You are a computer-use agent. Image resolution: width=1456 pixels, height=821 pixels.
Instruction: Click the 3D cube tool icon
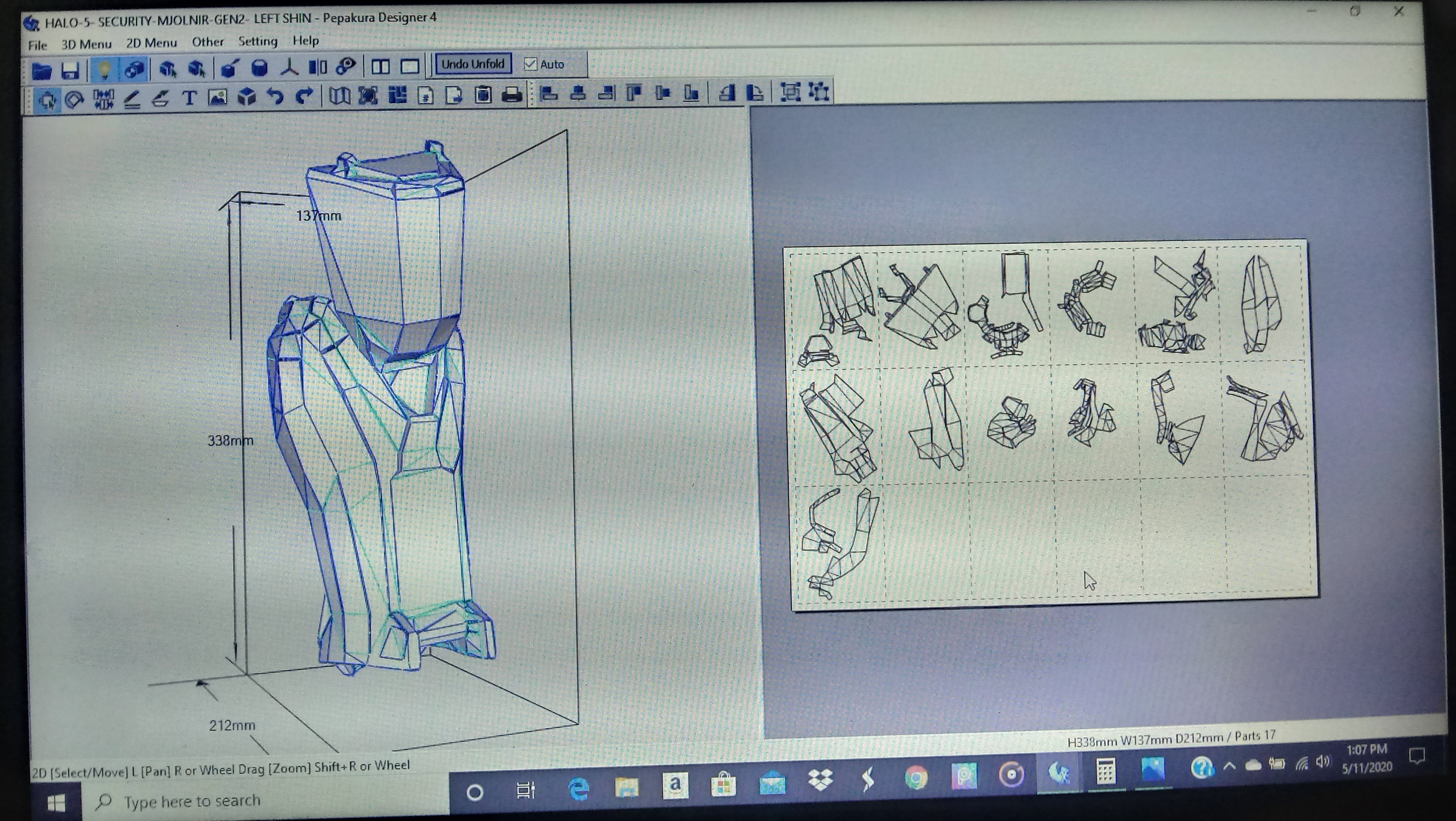(x=246, y=97)
